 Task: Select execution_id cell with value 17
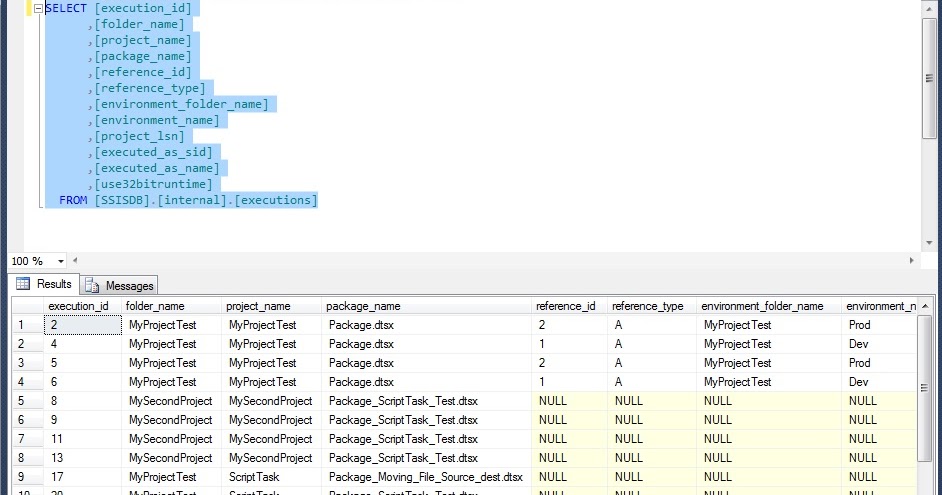[83, 477]
